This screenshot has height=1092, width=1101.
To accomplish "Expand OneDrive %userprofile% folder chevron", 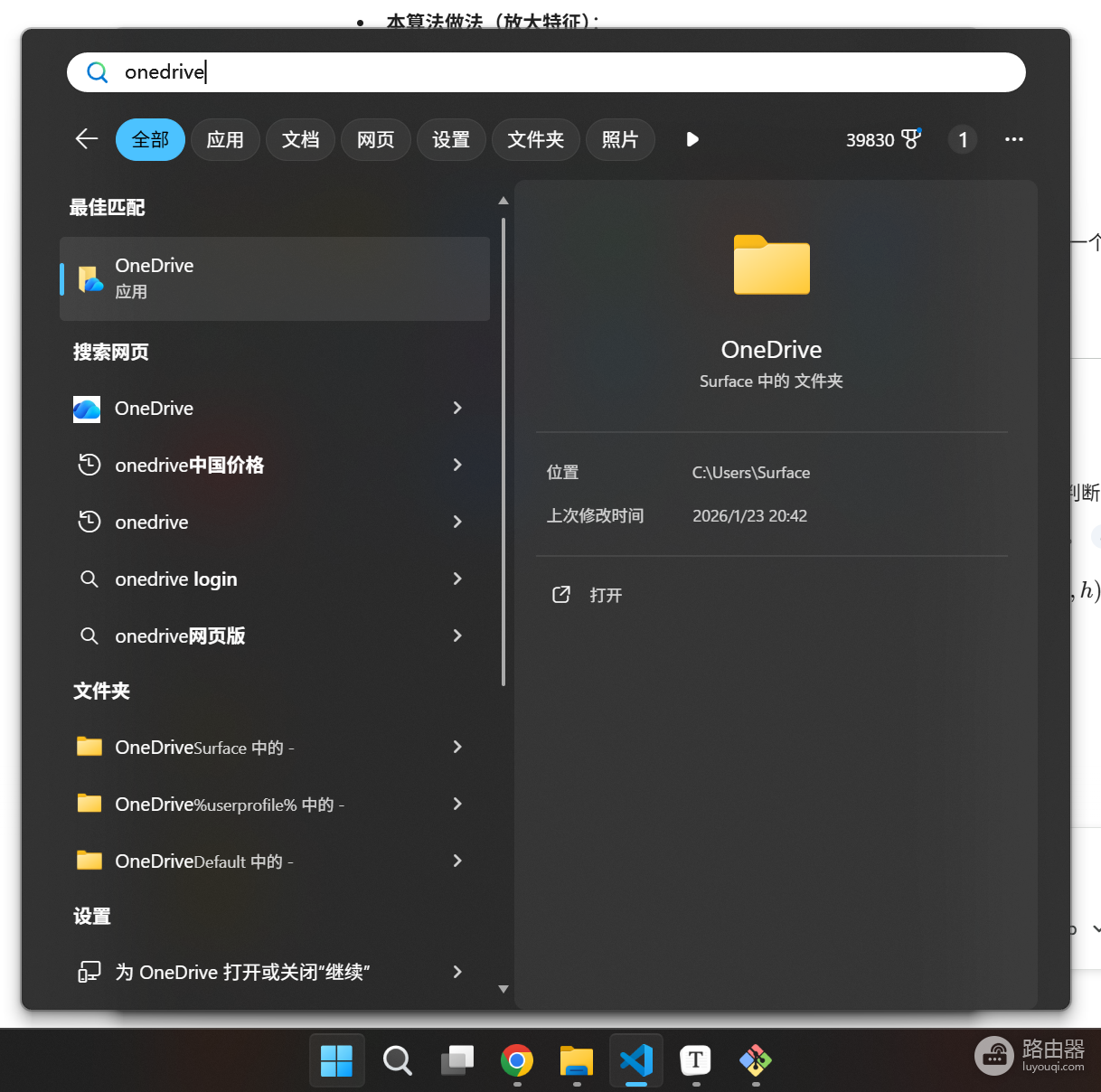I will (x=457, y=804).
